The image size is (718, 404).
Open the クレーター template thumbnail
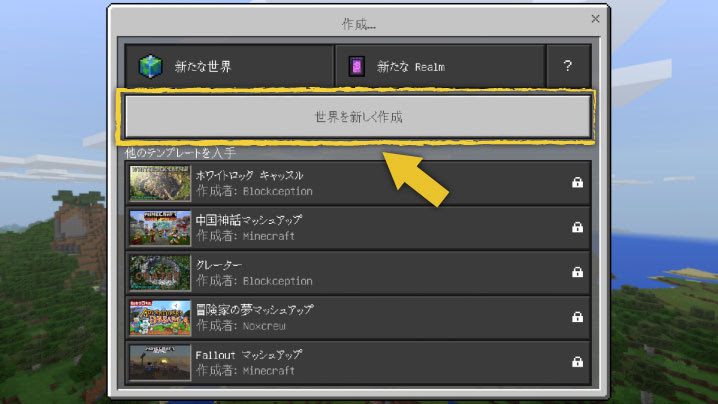(160, 273)
